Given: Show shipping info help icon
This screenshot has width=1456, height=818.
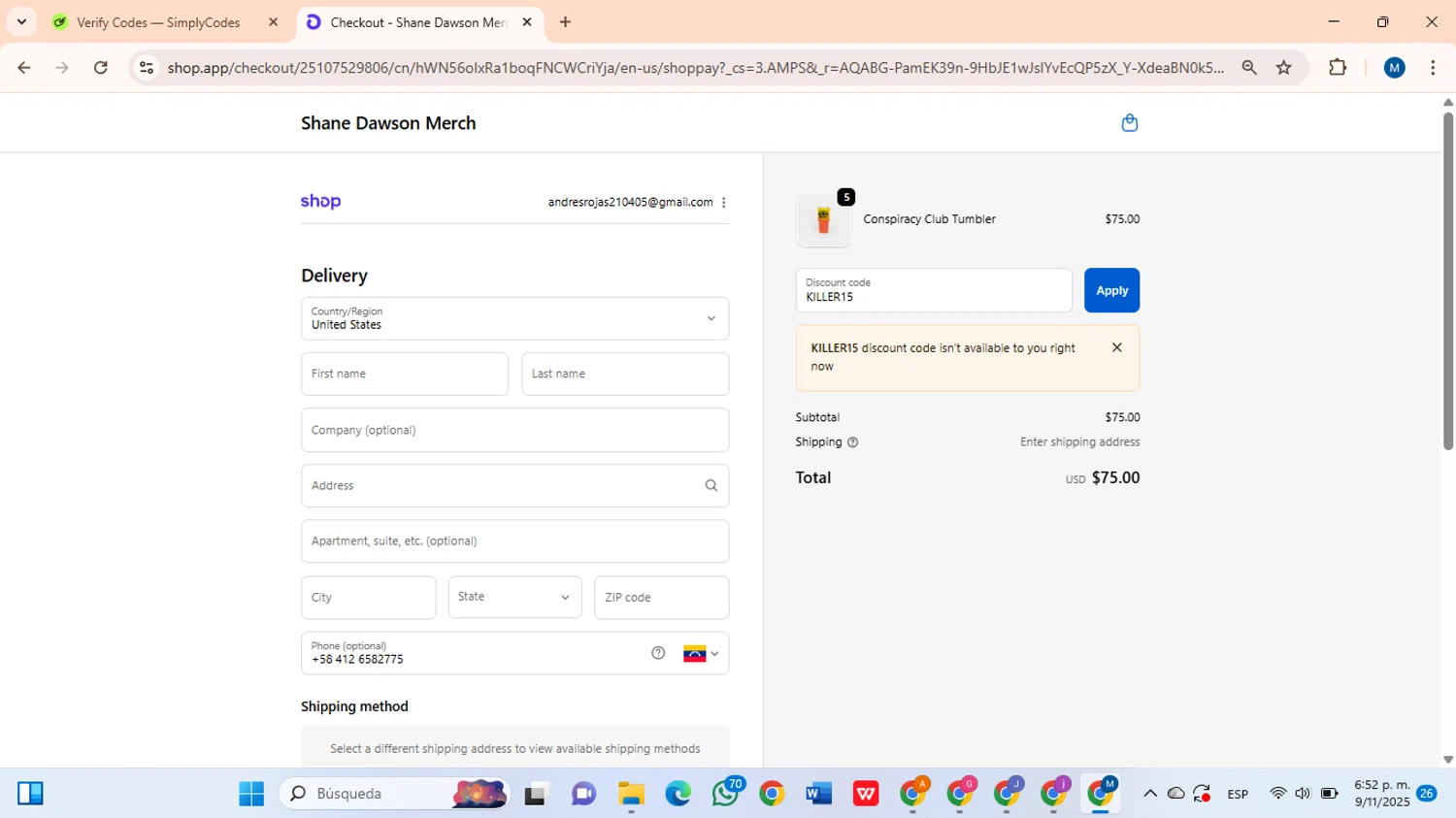Looking at the screenshot, I should [852, 442].
